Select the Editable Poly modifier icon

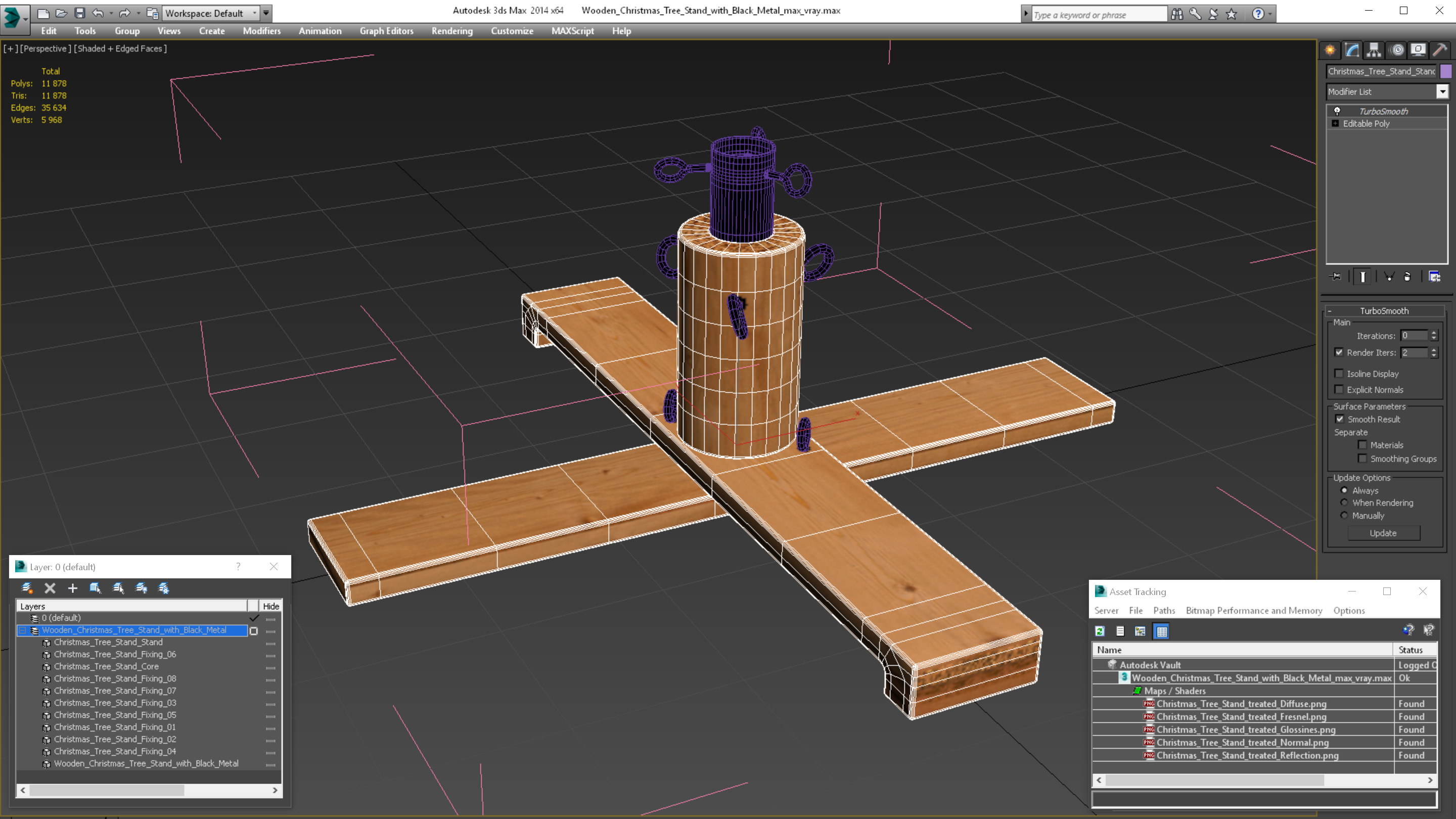(x=1336, y=123)
